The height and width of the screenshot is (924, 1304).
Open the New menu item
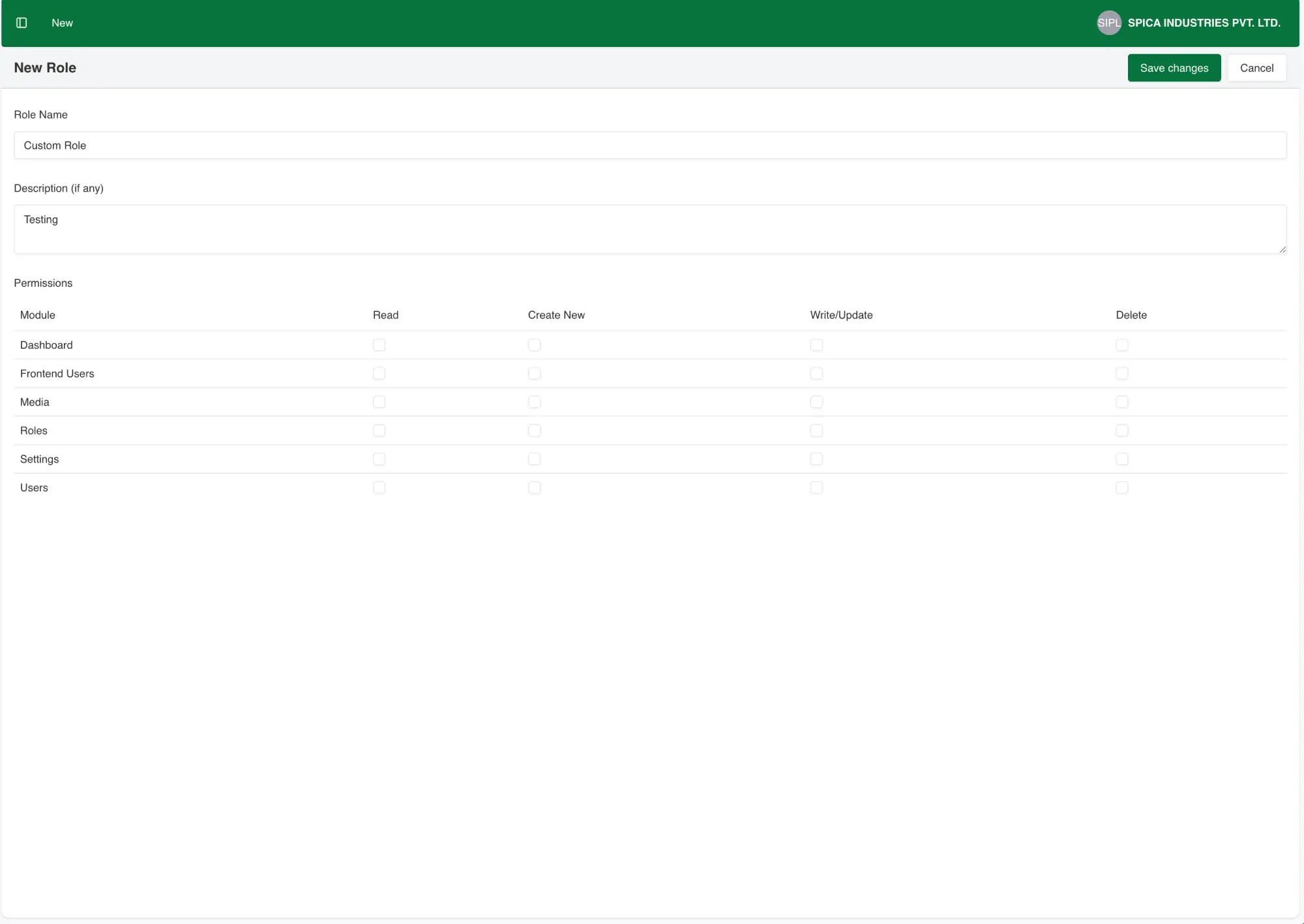coord(62,23)
